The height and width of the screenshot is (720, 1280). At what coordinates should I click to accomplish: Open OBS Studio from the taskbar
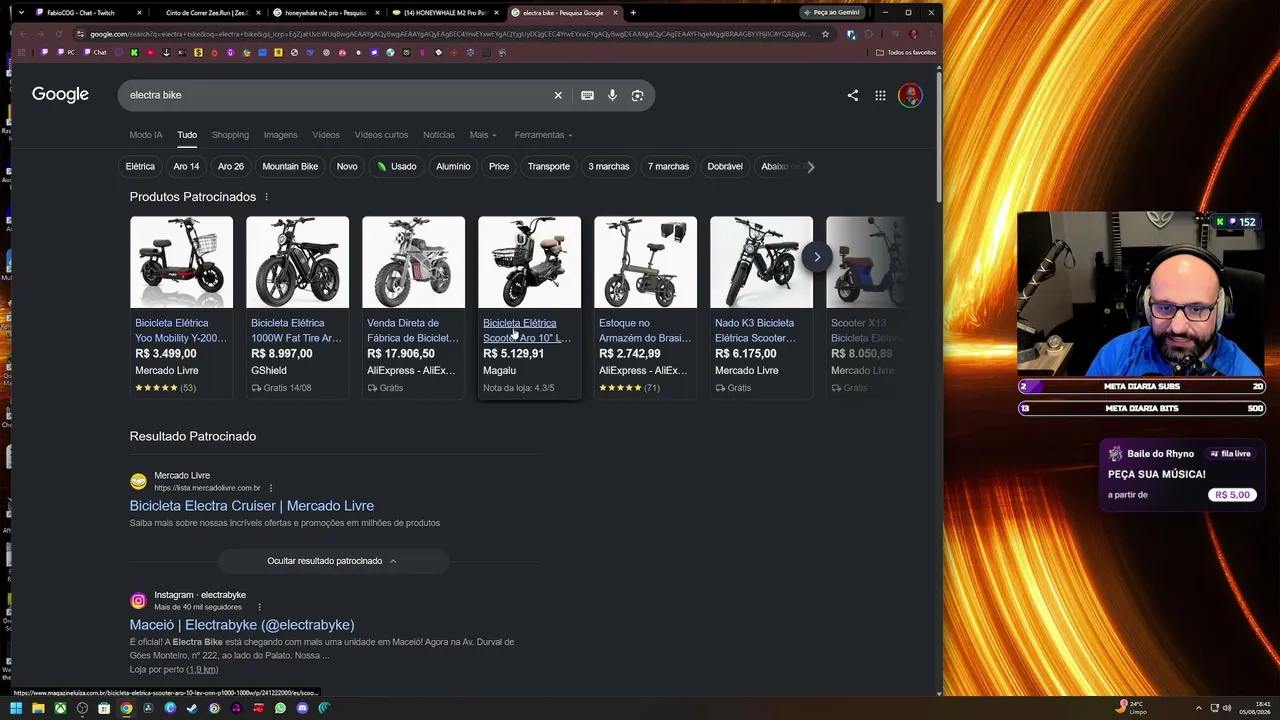82,708
